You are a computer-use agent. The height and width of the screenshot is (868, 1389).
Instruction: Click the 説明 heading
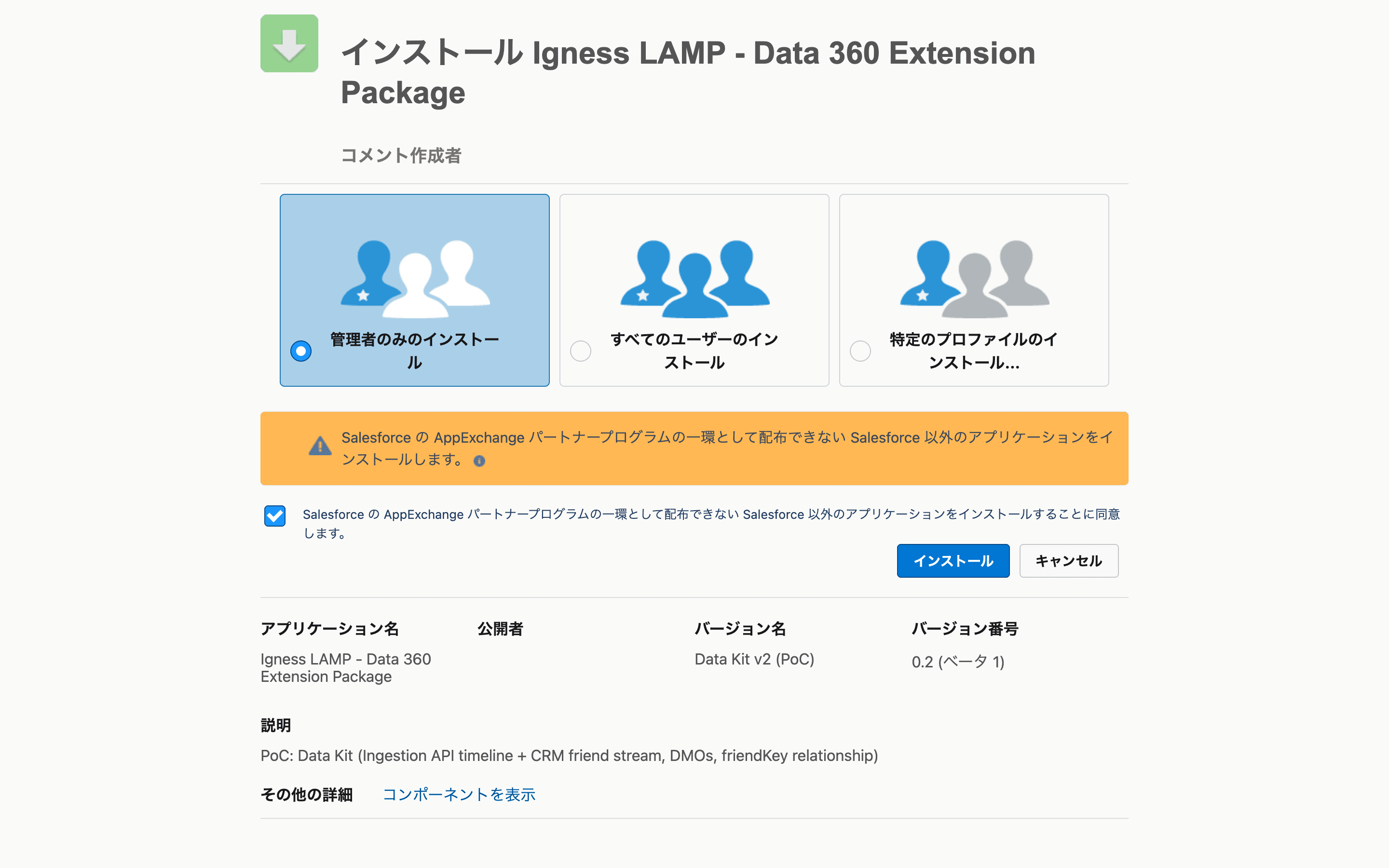pyautogui.click(x=276, y=725)
